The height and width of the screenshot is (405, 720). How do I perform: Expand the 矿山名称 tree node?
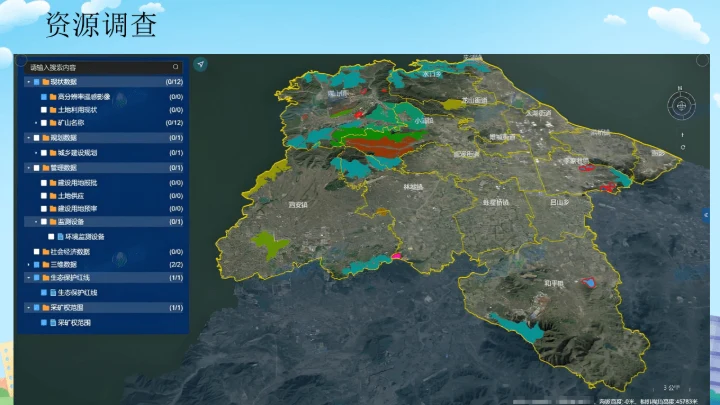[x=36, y=122]
